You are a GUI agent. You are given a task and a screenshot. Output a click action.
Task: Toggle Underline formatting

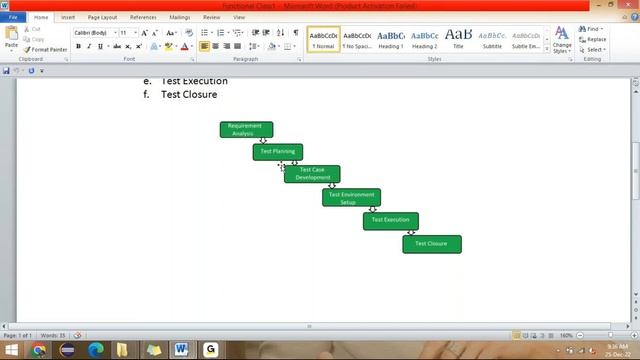(x=100, y=47)
